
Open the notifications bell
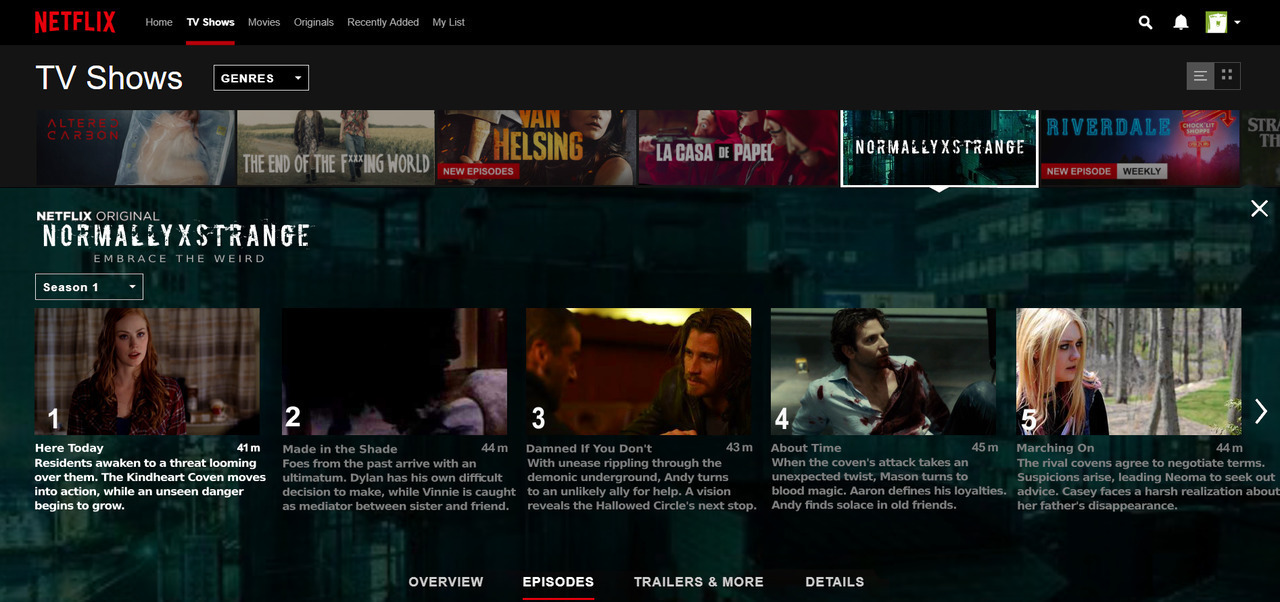click(x=1181, y=22)
